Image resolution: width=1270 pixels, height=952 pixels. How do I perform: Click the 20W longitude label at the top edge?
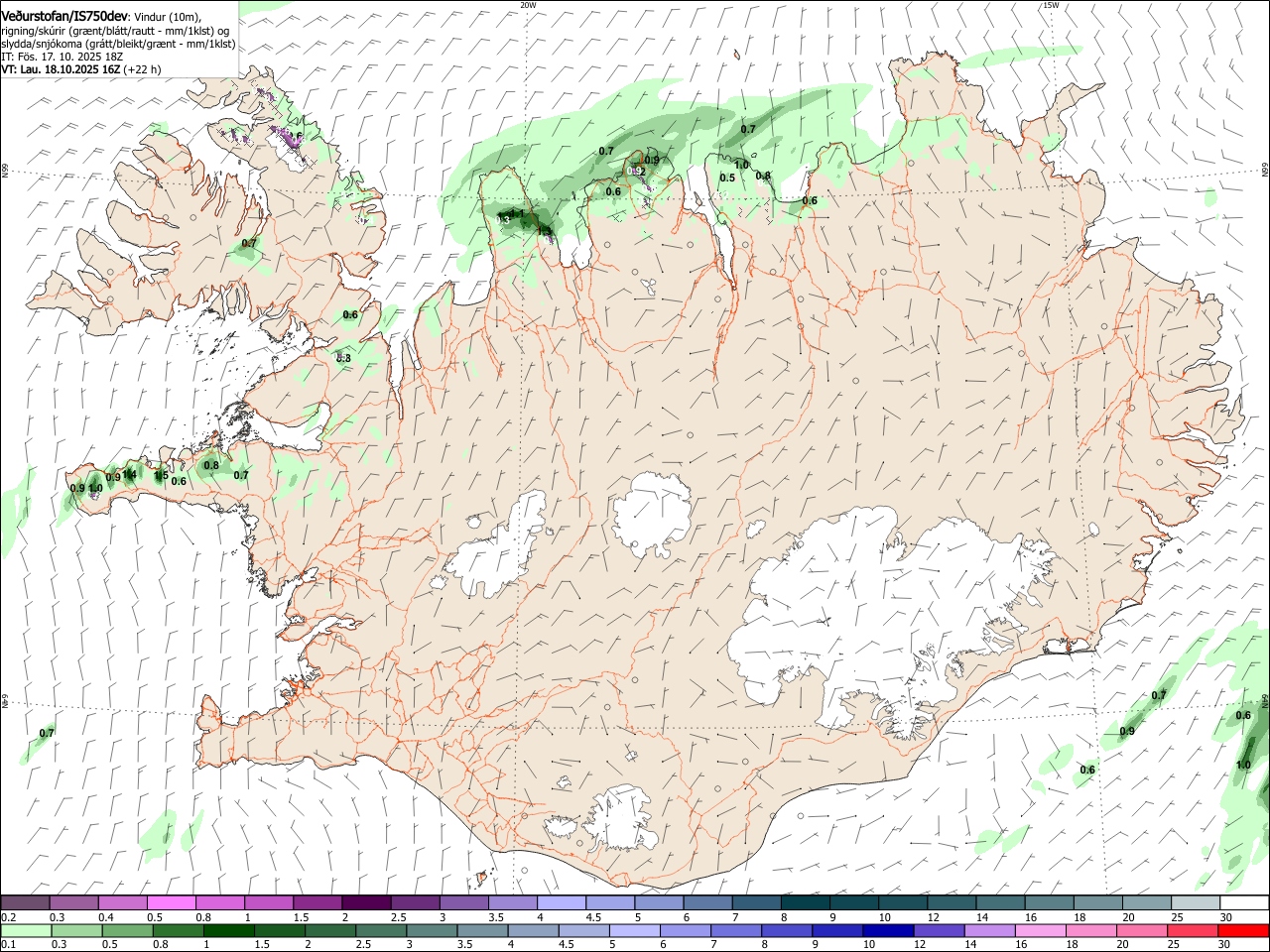(528, 5)
